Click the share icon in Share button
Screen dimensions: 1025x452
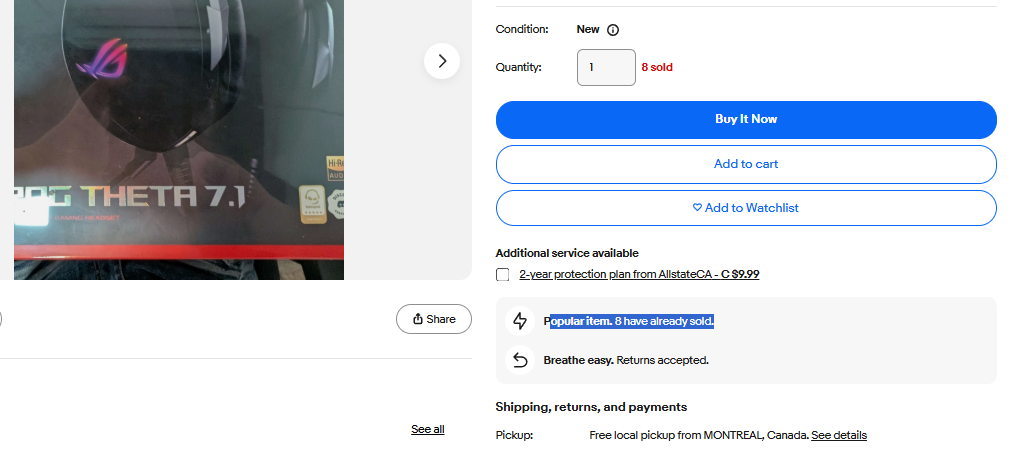[418, 319]
